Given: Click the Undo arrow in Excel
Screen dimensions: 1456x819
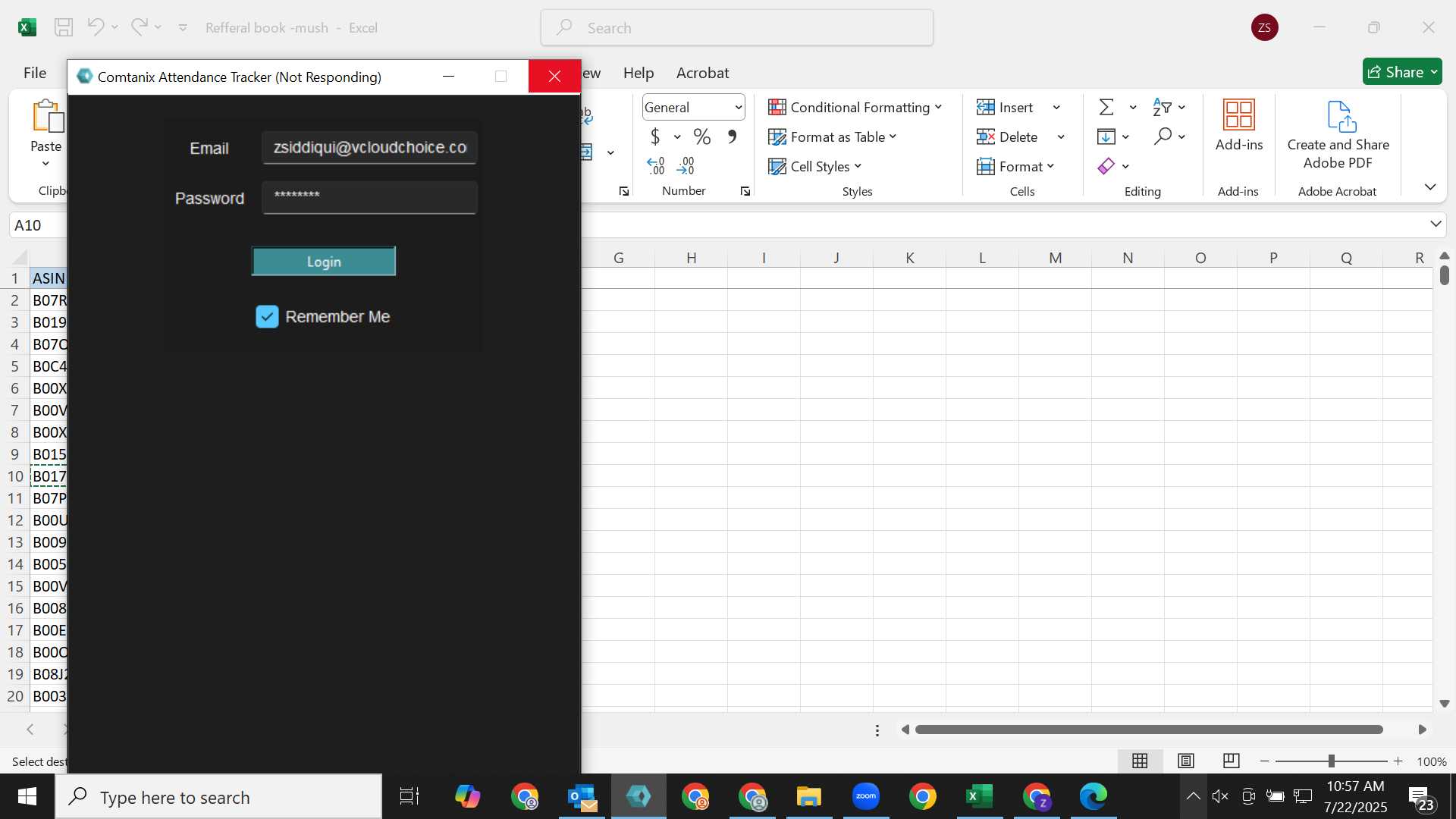Looking at the screenshot, I should pyautogui.click(x=96, y=27).
